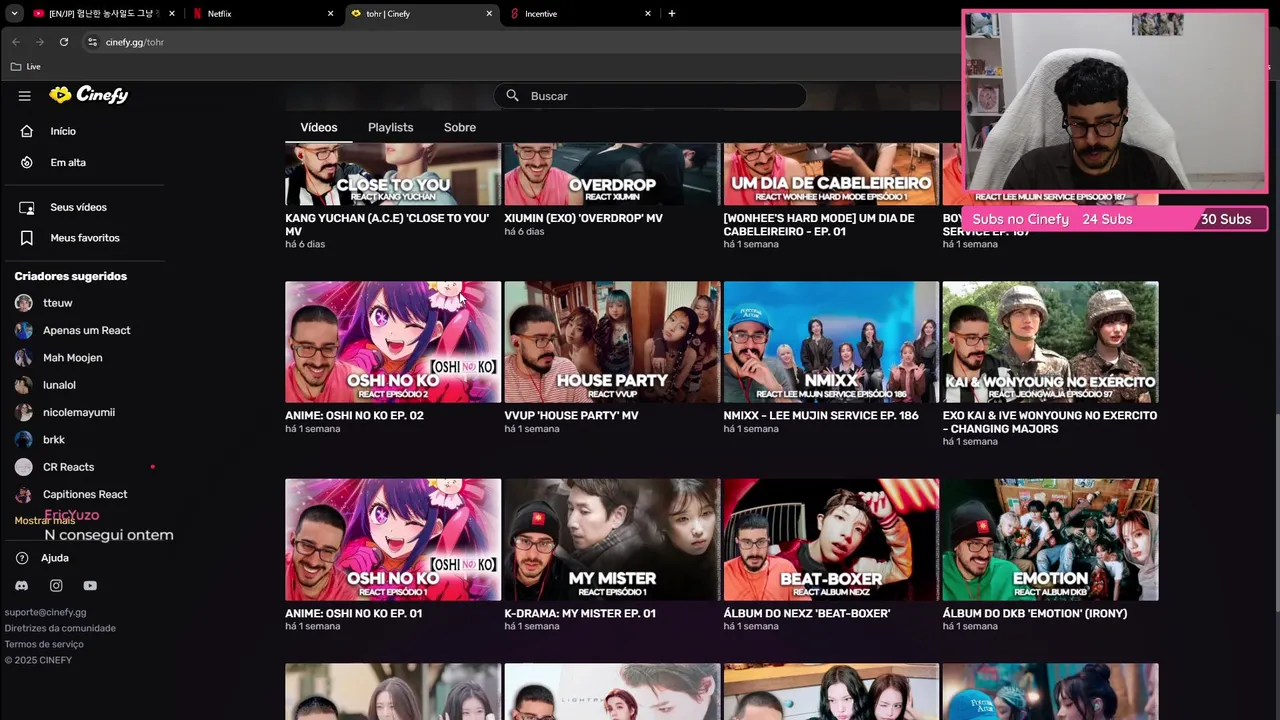Click title KANG YUCHAN 'CLOSE TO YOU' MV
1280x720 pixels.
(387, 224)
